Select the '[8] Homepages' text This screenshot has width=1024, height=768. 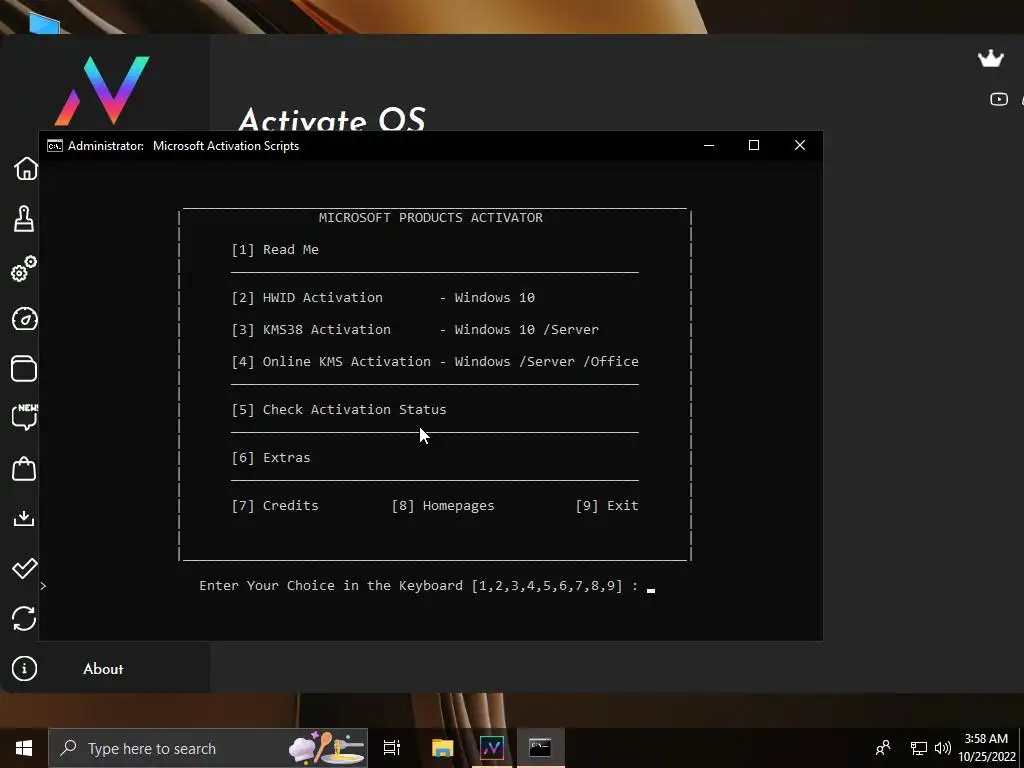tap(443, 505)
